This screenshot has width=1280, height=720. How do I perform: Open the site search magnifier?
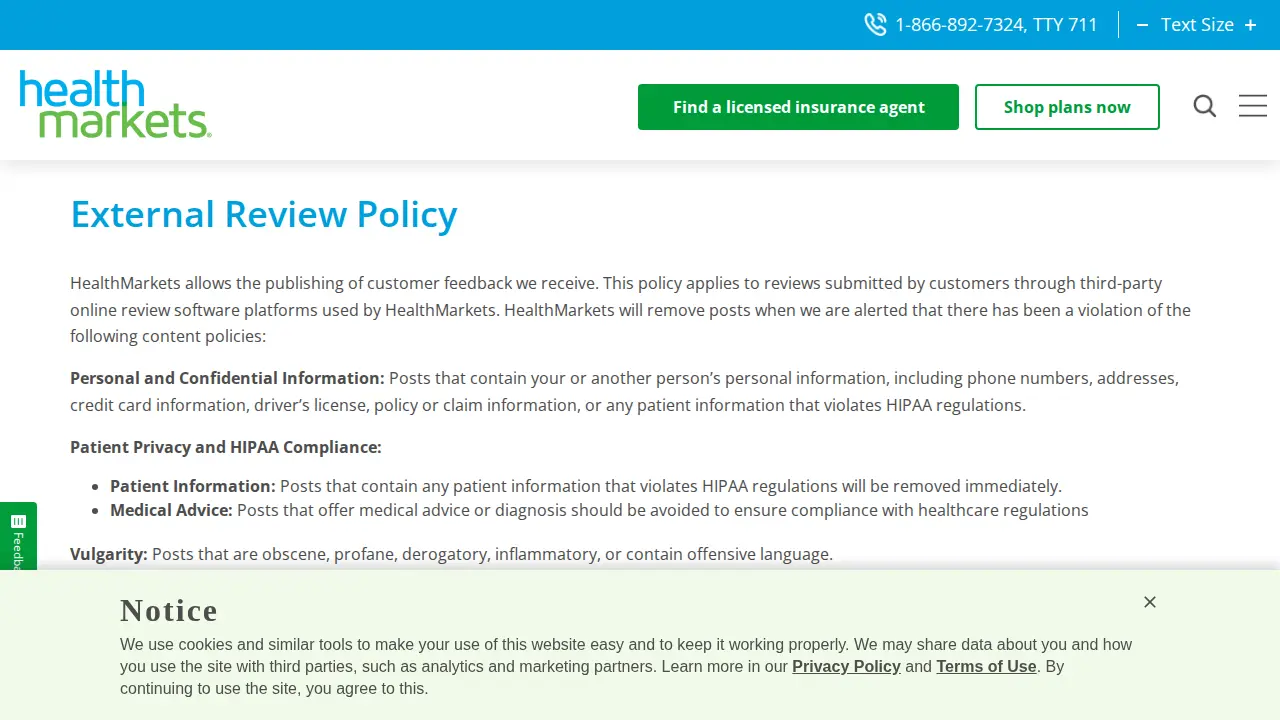(x=1205, y=106)
